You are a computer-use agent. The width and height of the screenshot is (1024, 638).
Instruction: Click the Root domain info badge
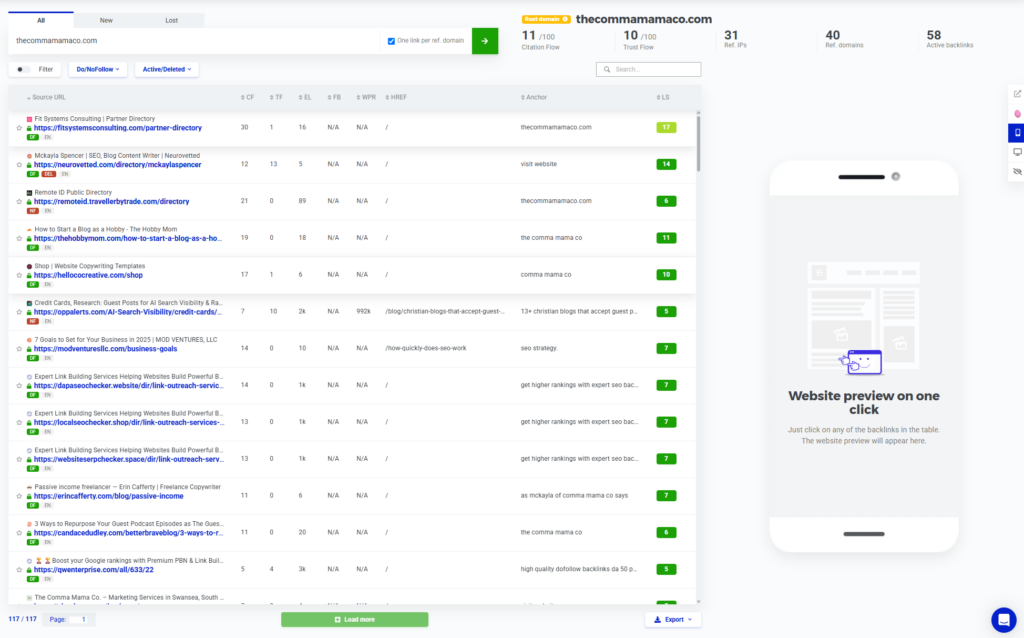[x=546, y=19]
